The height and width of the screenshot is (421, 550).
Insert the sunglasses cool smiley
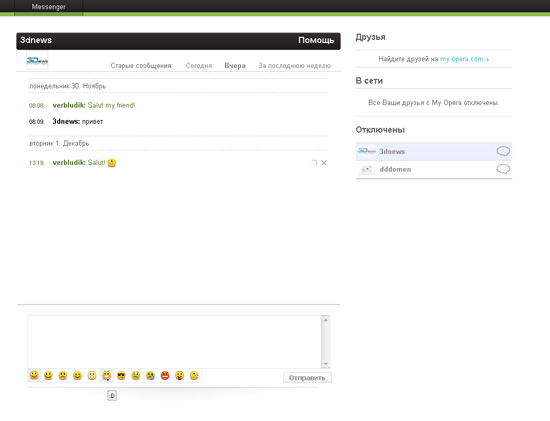(x=121, y=376)
